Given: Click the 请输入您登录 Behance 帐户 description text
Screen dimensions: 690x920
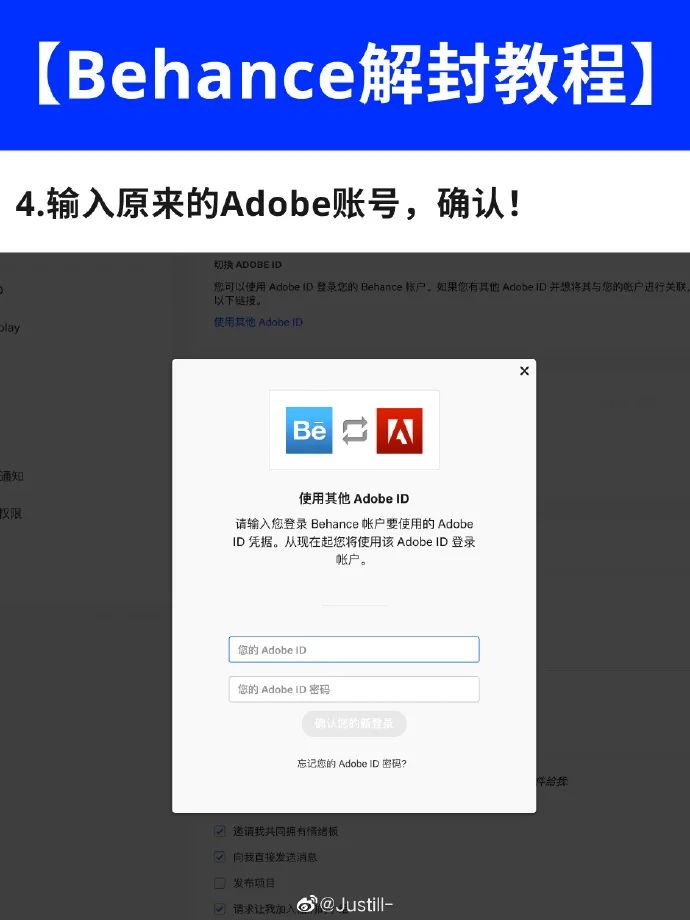Looking at the screenshot, I should 354,542.
